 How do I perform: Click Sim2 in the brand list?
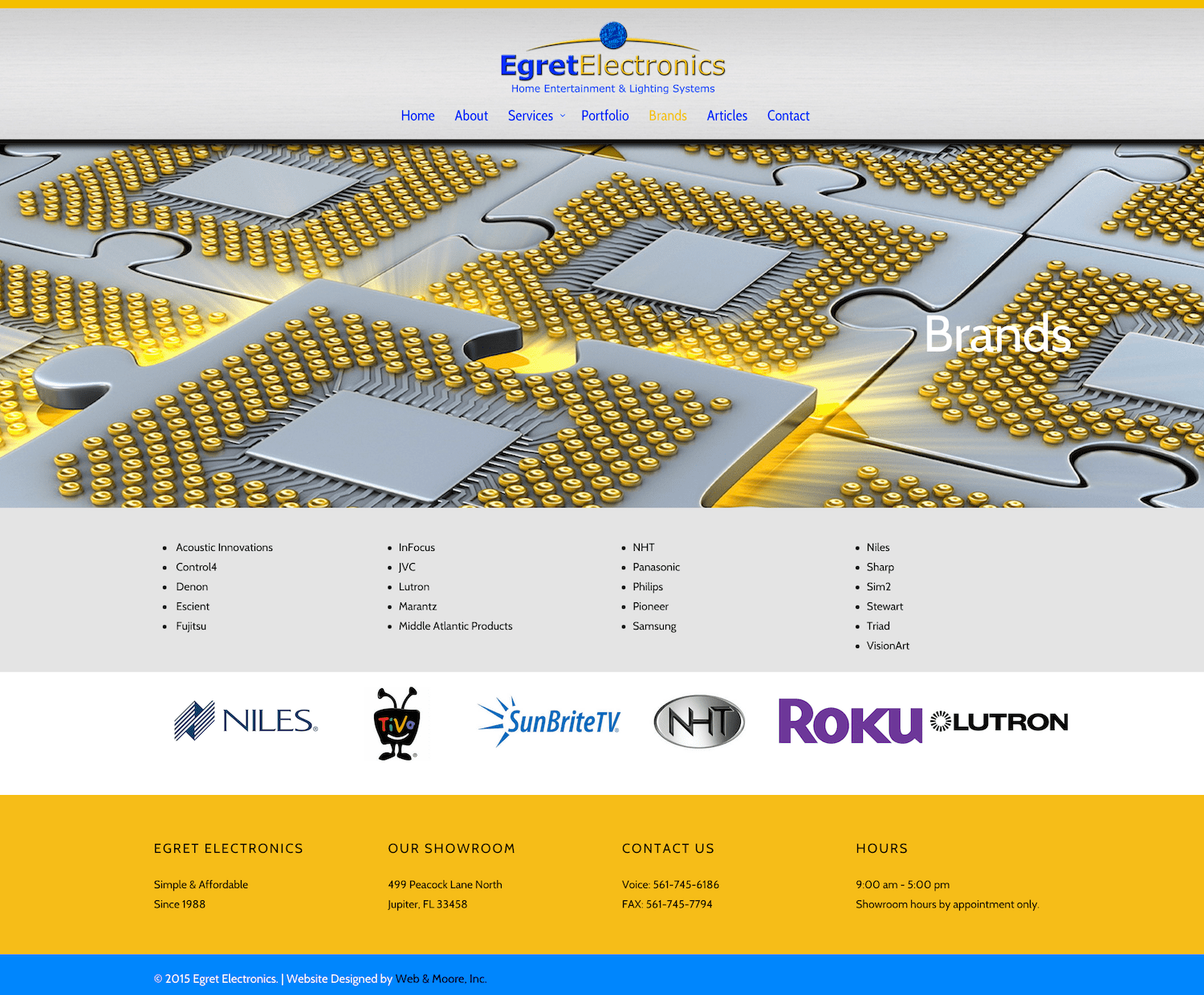click(879, 587)
